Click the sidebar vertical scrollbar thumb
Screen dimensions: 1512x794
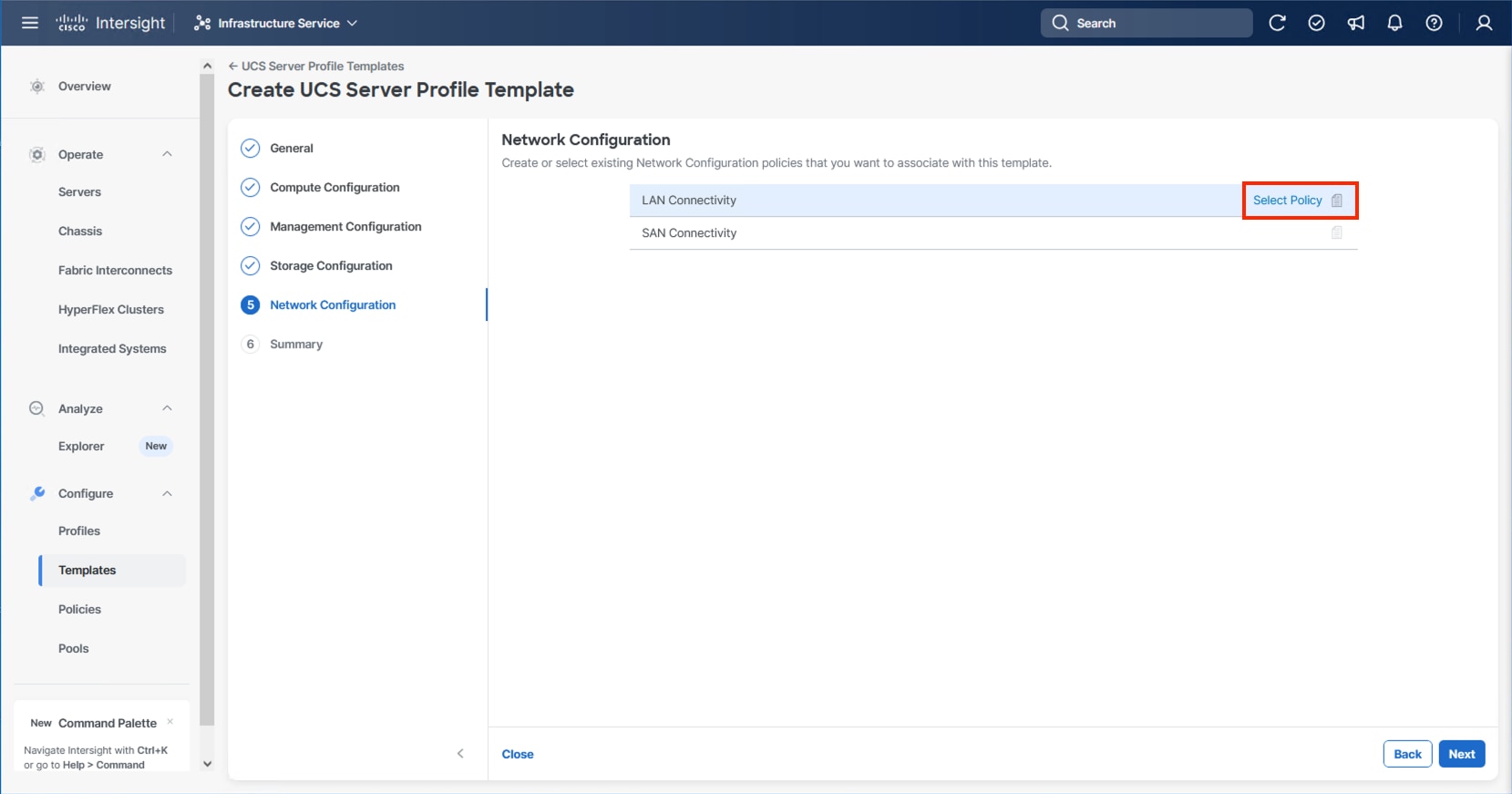(207, 401)
